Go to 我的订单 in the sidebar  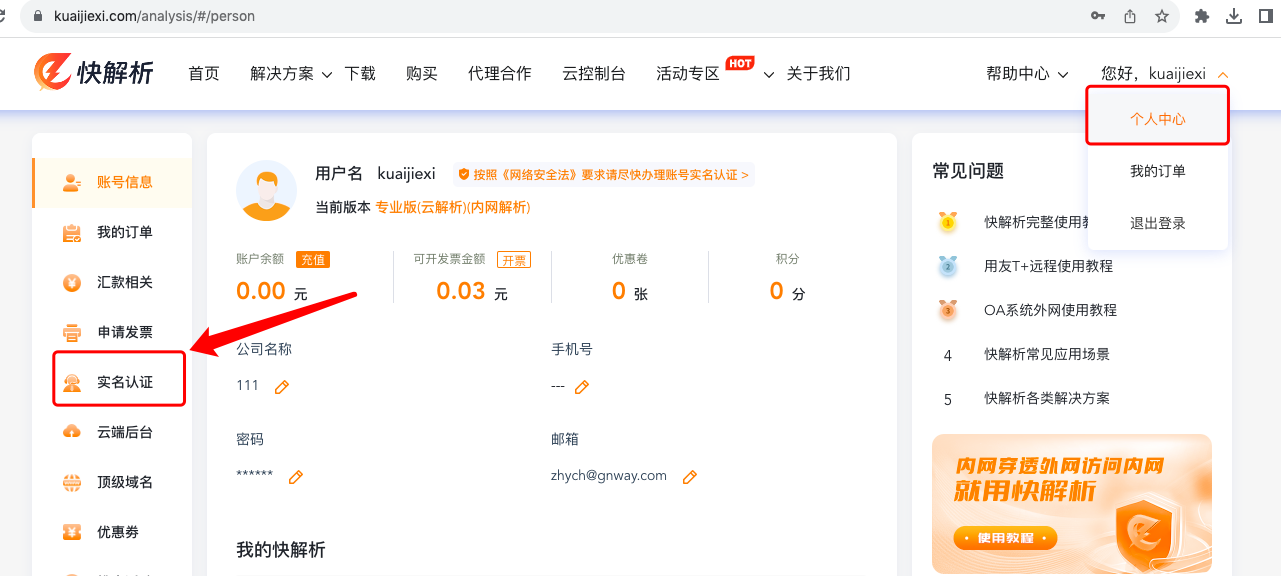coord(125,232)
